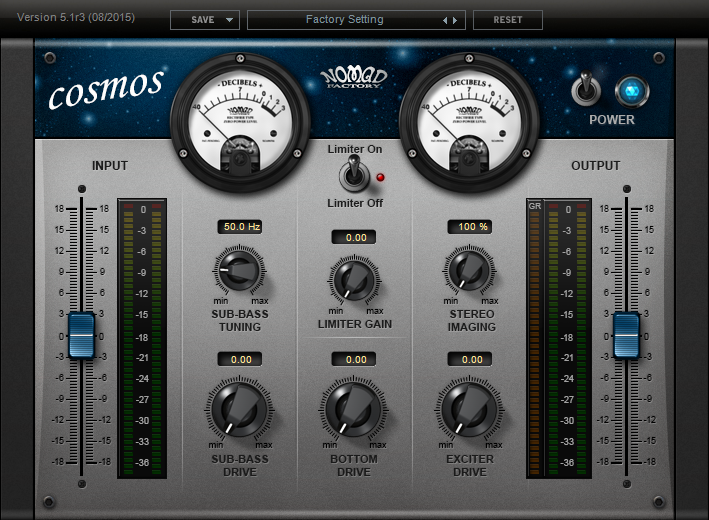Select the Exciter Drive 0.00 value field
Screen dimensions: 709x520
click(x=470, y=359)
